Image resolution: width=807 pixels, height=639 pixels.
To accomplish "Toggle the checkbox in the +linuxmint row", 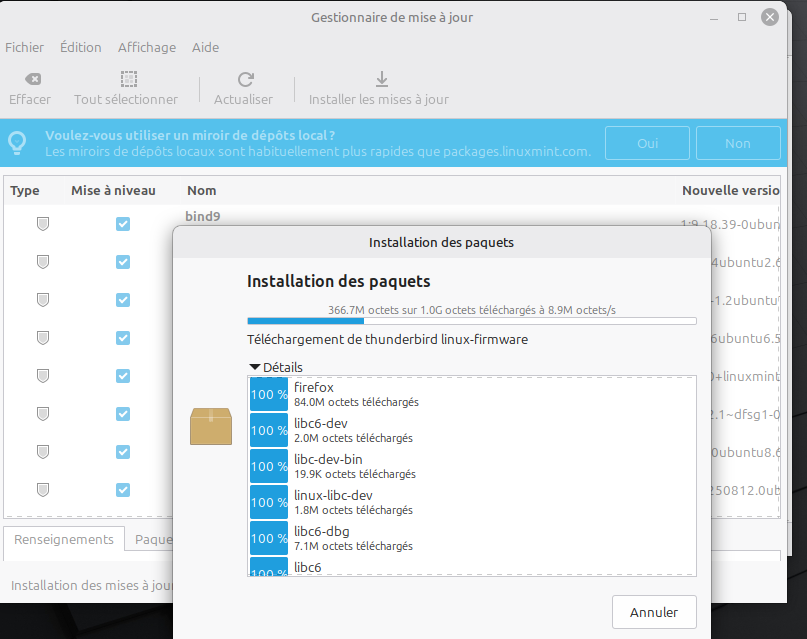I will point(122,376).
